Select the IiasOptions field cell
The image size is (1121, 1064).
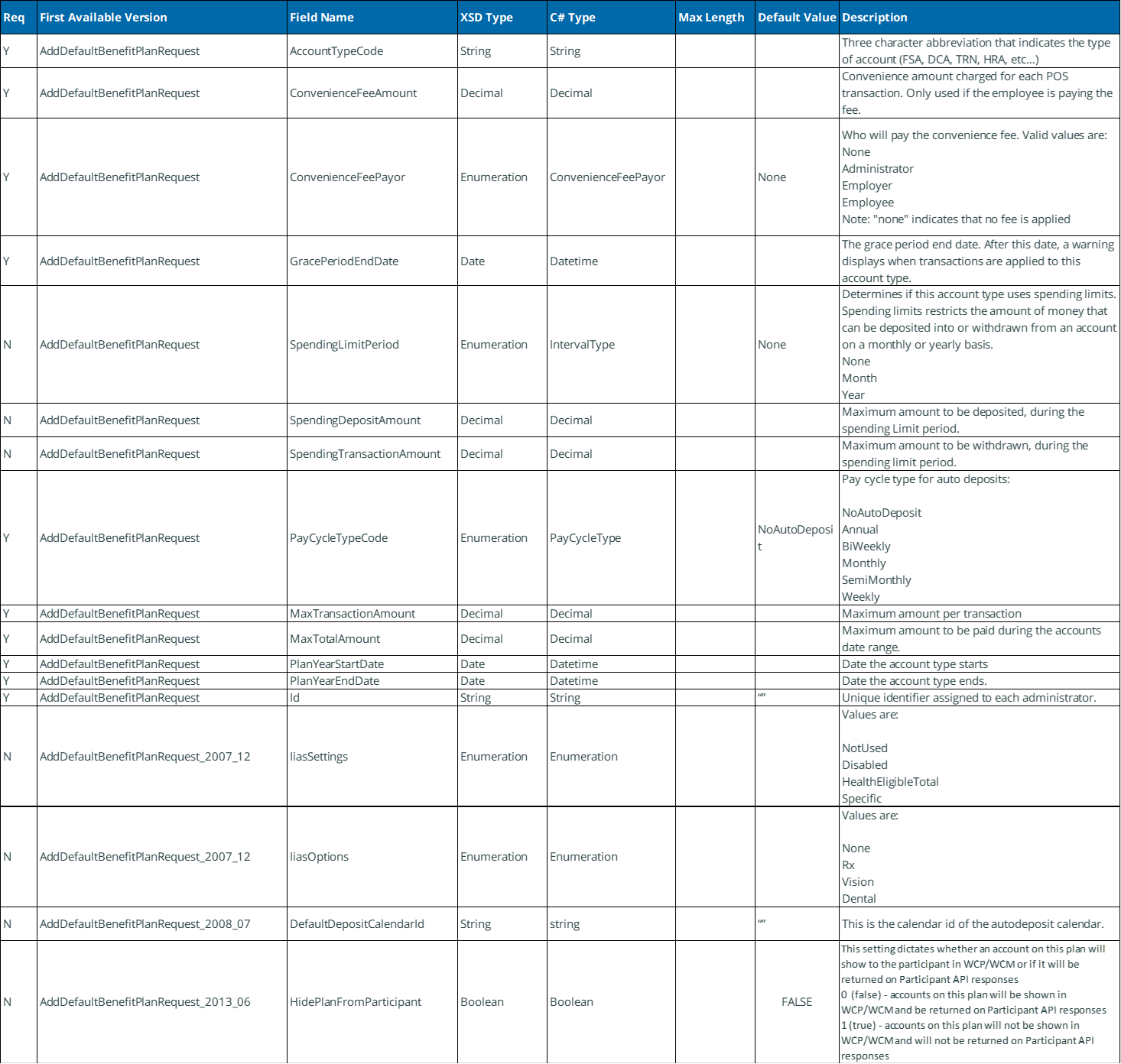click(x=372, y=857)
